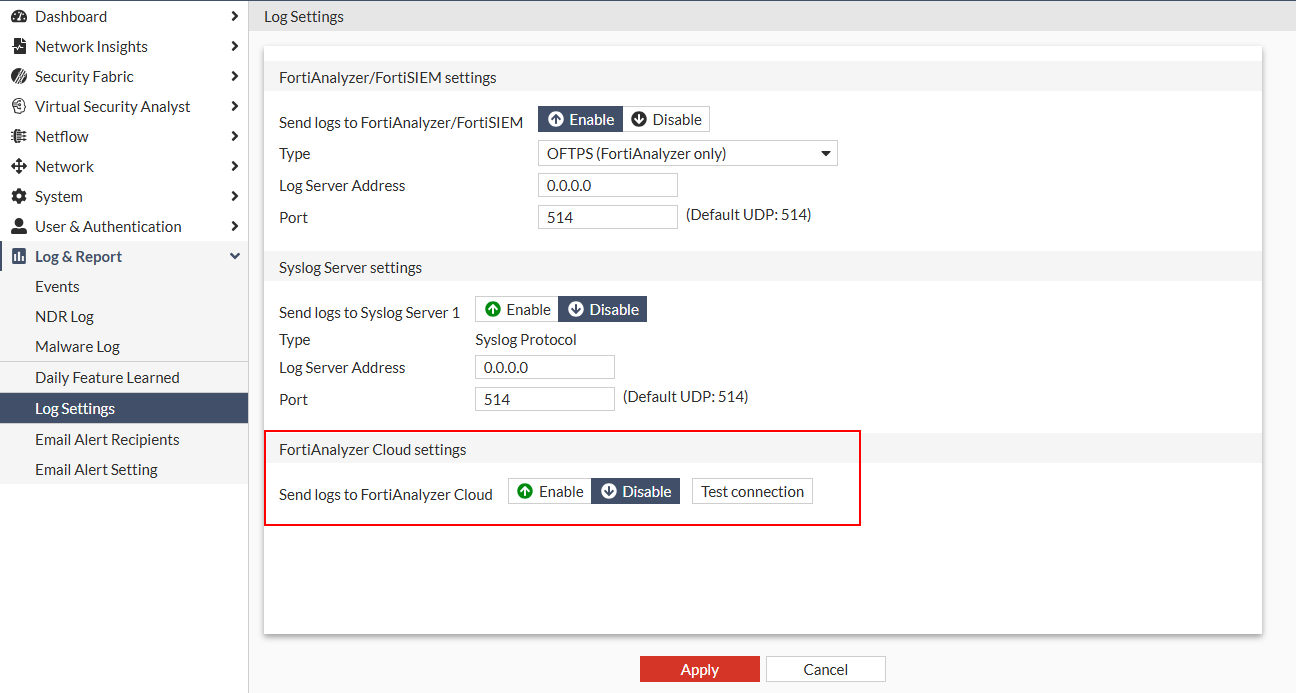Disable sending logs to Syslog Server 1
This screenshot has height=693, width=1296.
(603, 309)
